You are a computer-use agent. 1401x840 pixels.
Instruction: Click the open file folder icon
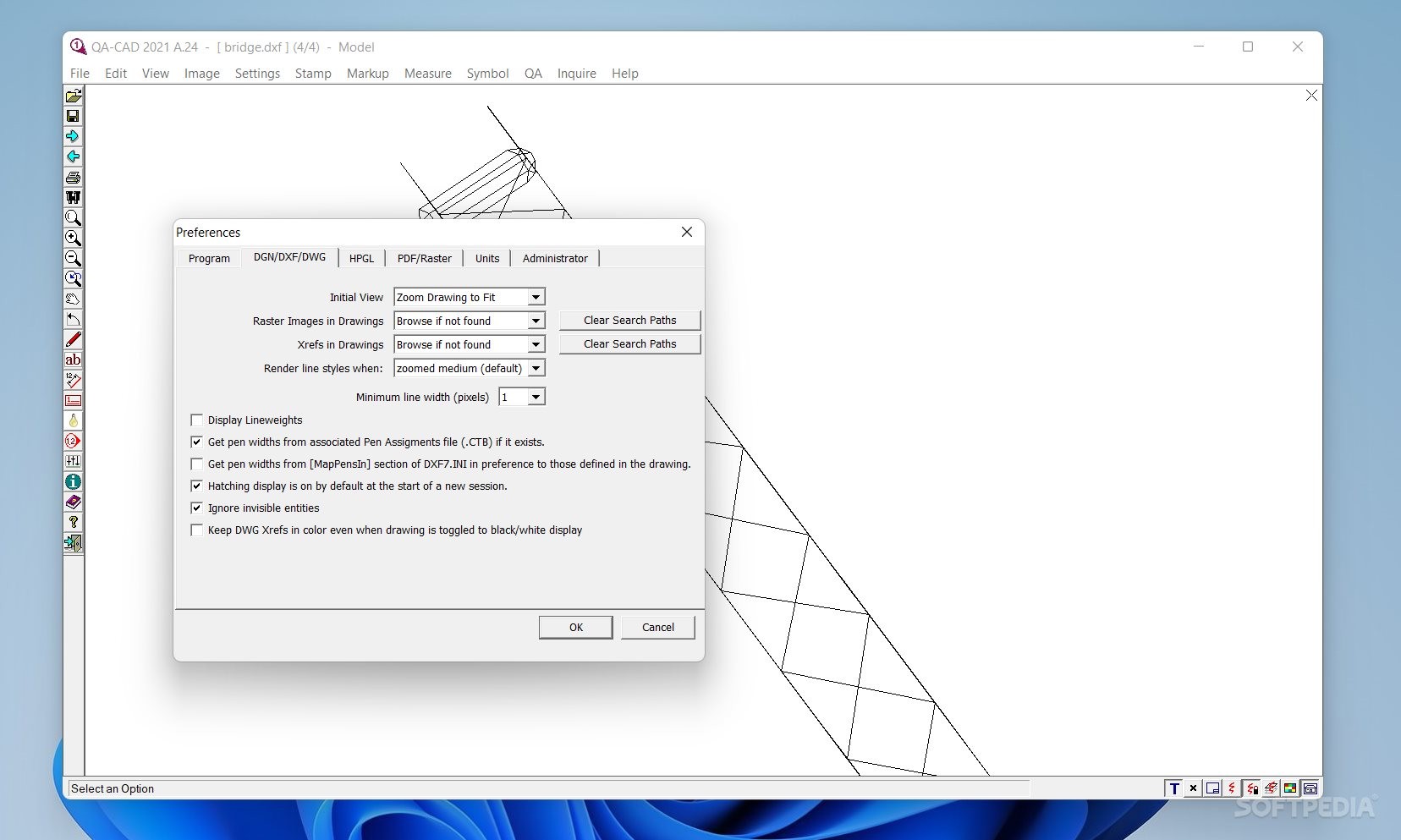tap(74, 96)
